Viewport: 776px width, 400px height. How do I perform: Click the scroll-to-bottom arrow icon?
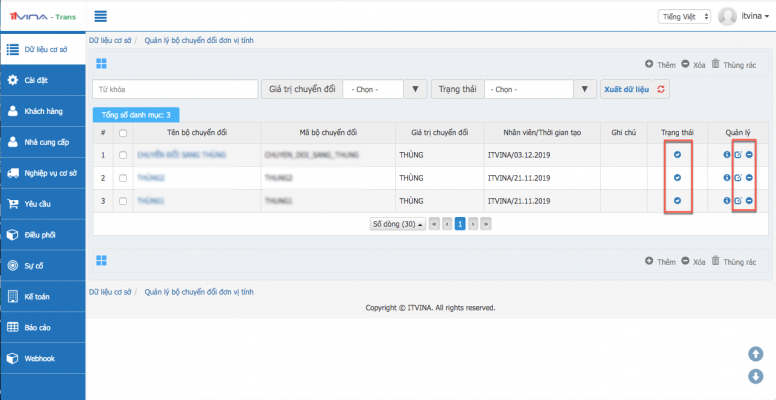(x=756, y=376)
